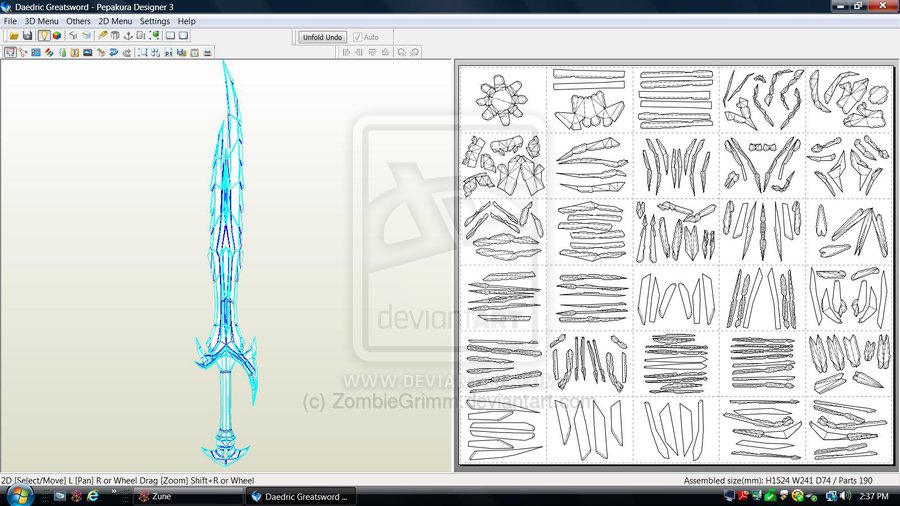This screenshot has height=506, width=900.
Task: Click the orange flap toolbar icon
Action: [x=75, y=52]
